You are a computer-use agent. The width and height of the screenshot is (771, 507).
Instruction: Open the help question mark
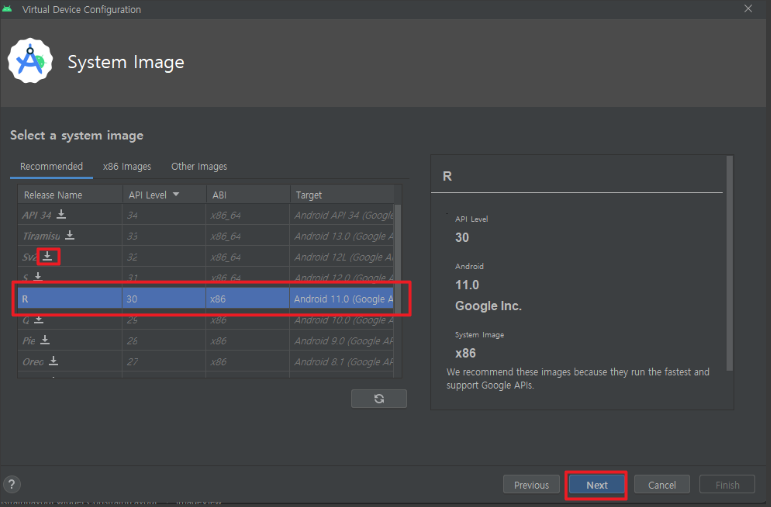[x=12, y=484]
